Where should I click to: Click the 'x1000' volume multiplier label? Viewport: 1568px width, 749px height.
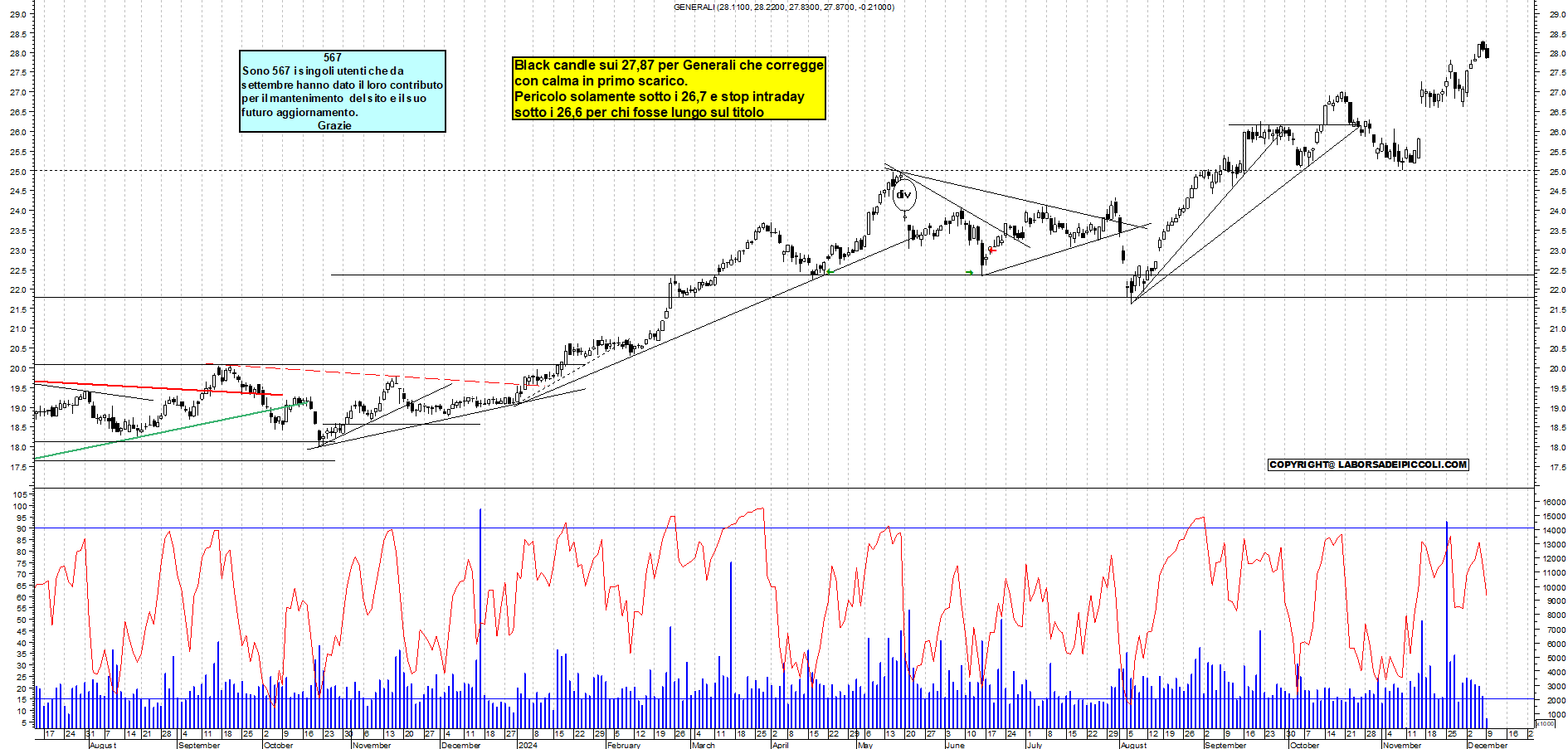coord(1546,724)
